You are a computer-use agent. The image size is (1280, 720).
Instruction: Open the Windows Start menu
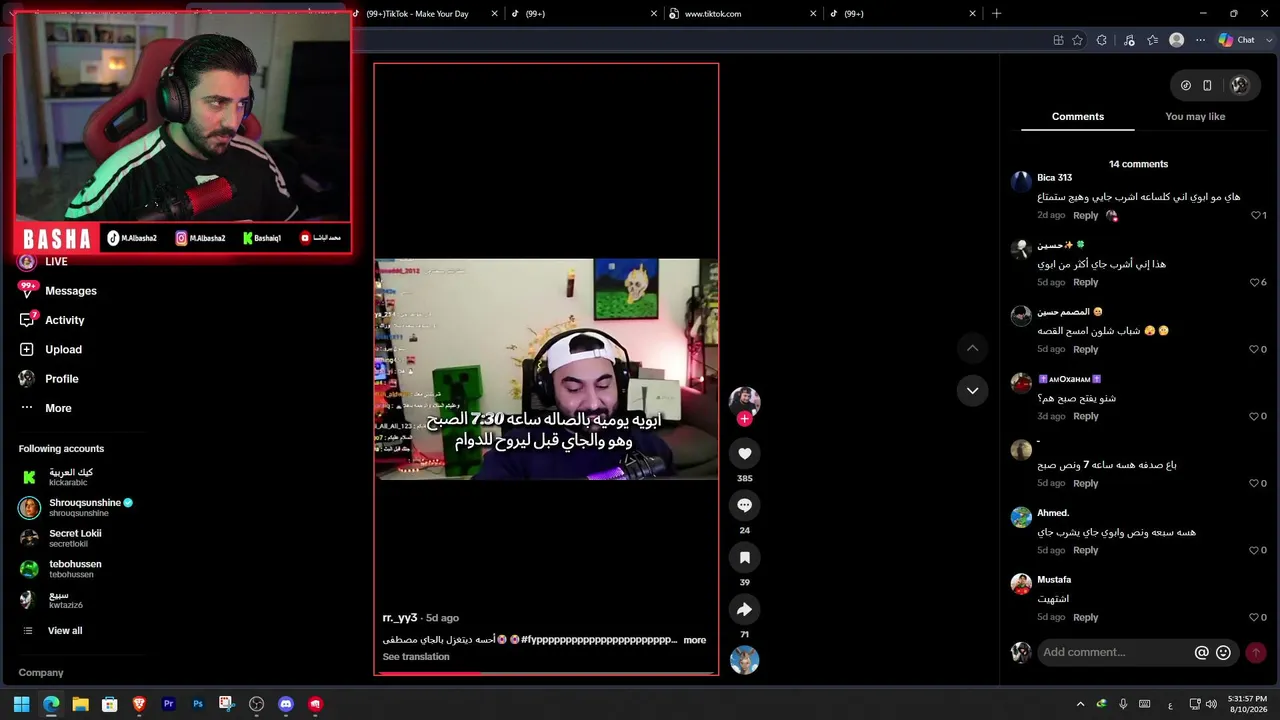tap(21, 704)
